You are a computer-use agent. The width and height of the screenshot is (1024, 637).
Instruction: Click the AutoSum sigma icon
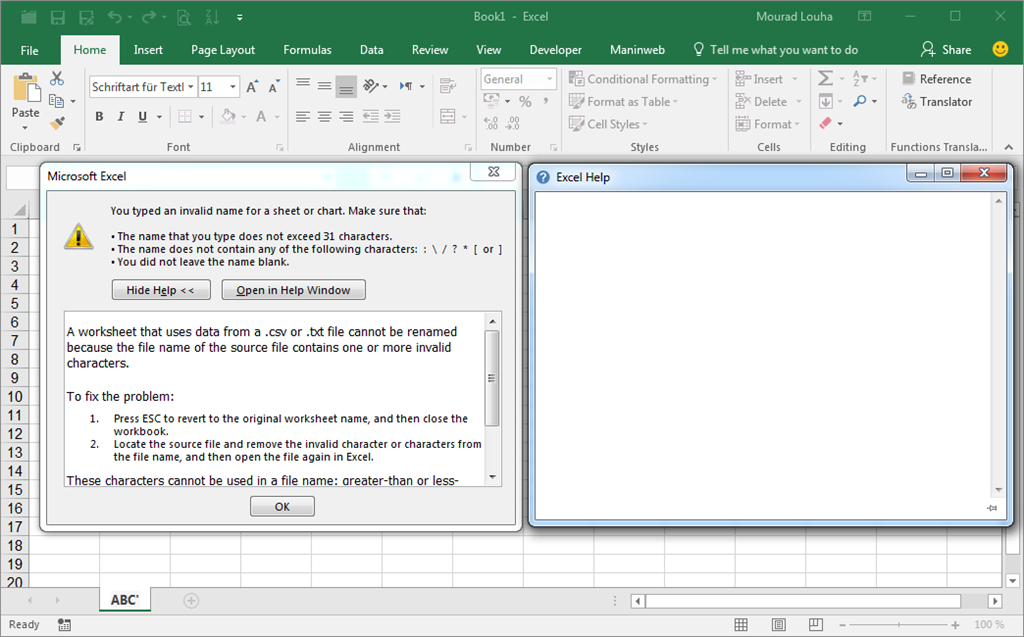pyautogui.click(x=826, y=79)
